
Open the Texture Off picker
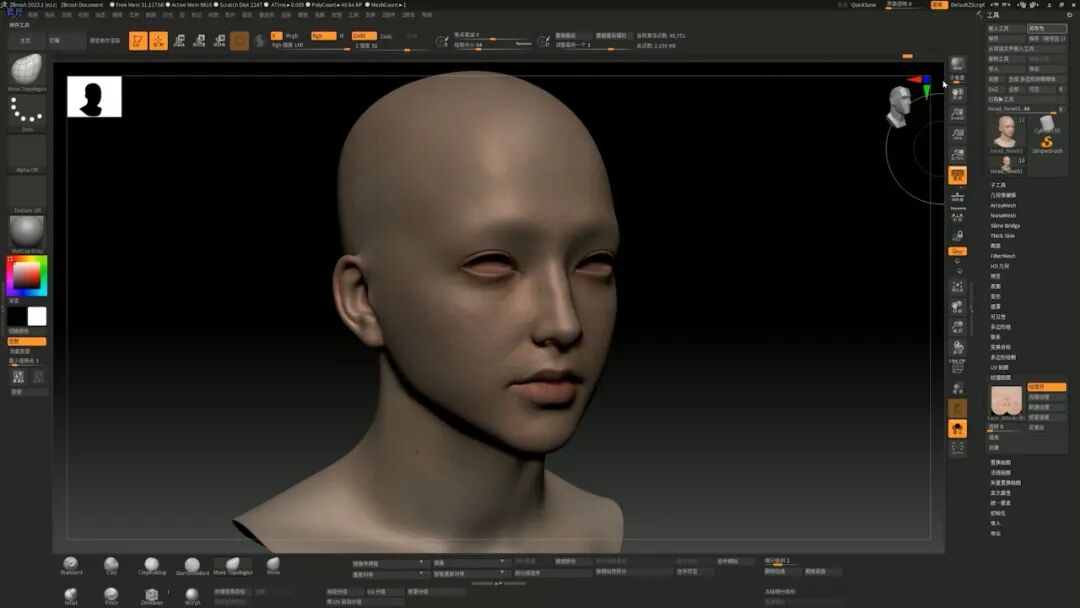(27, 195)
